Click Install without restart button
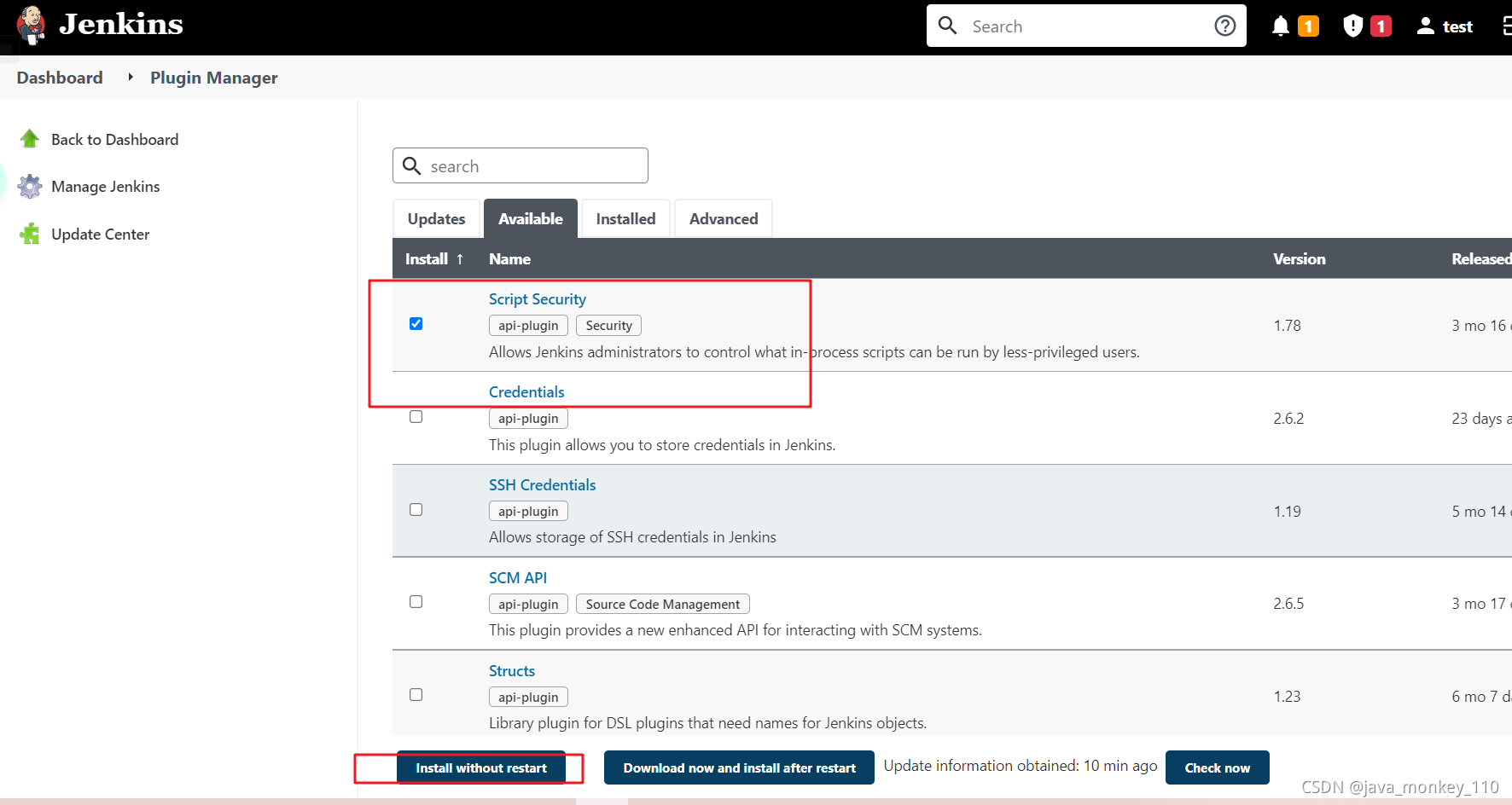The height and width of the screenshot is (805, 1512). click(x=481, y=767)
